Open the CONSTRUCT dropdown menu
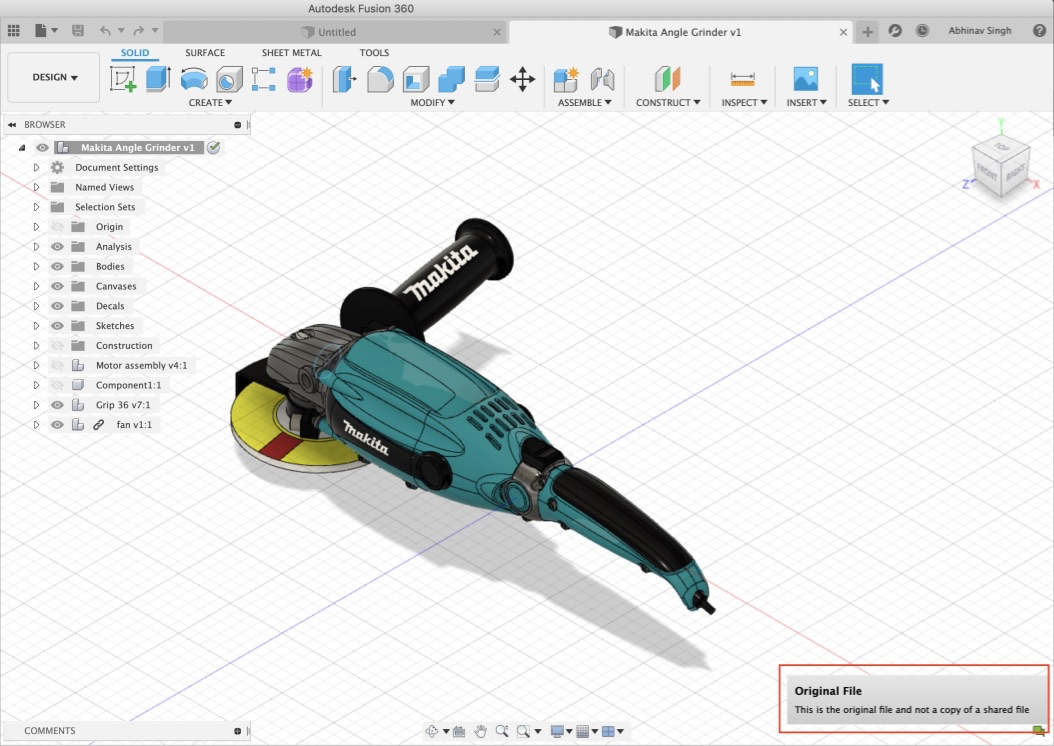This screenshot has width=1054, height=746. [667, 102]
